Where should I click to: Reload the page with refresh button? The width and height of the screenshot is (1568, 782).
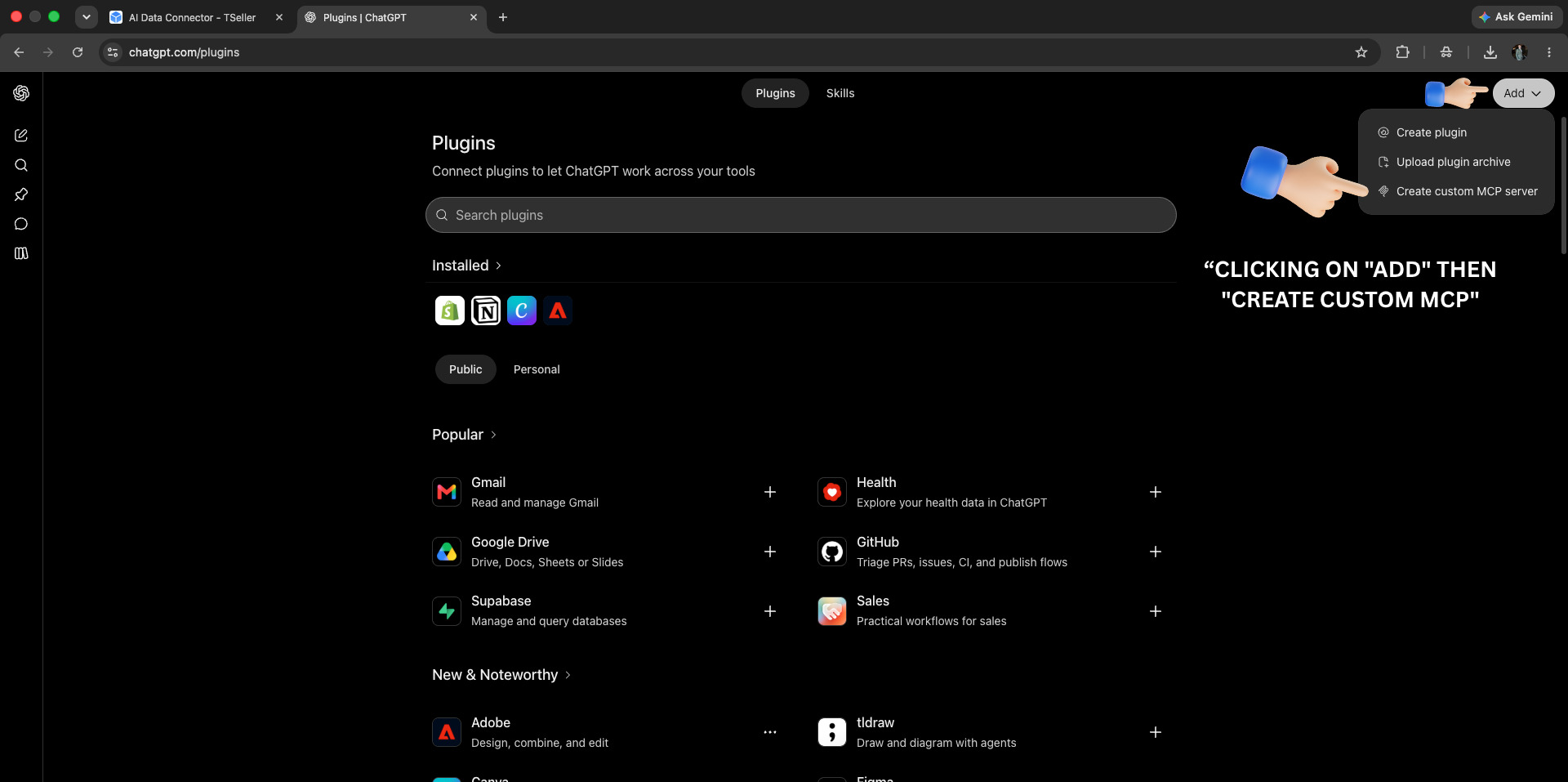(x=78, y=52)
